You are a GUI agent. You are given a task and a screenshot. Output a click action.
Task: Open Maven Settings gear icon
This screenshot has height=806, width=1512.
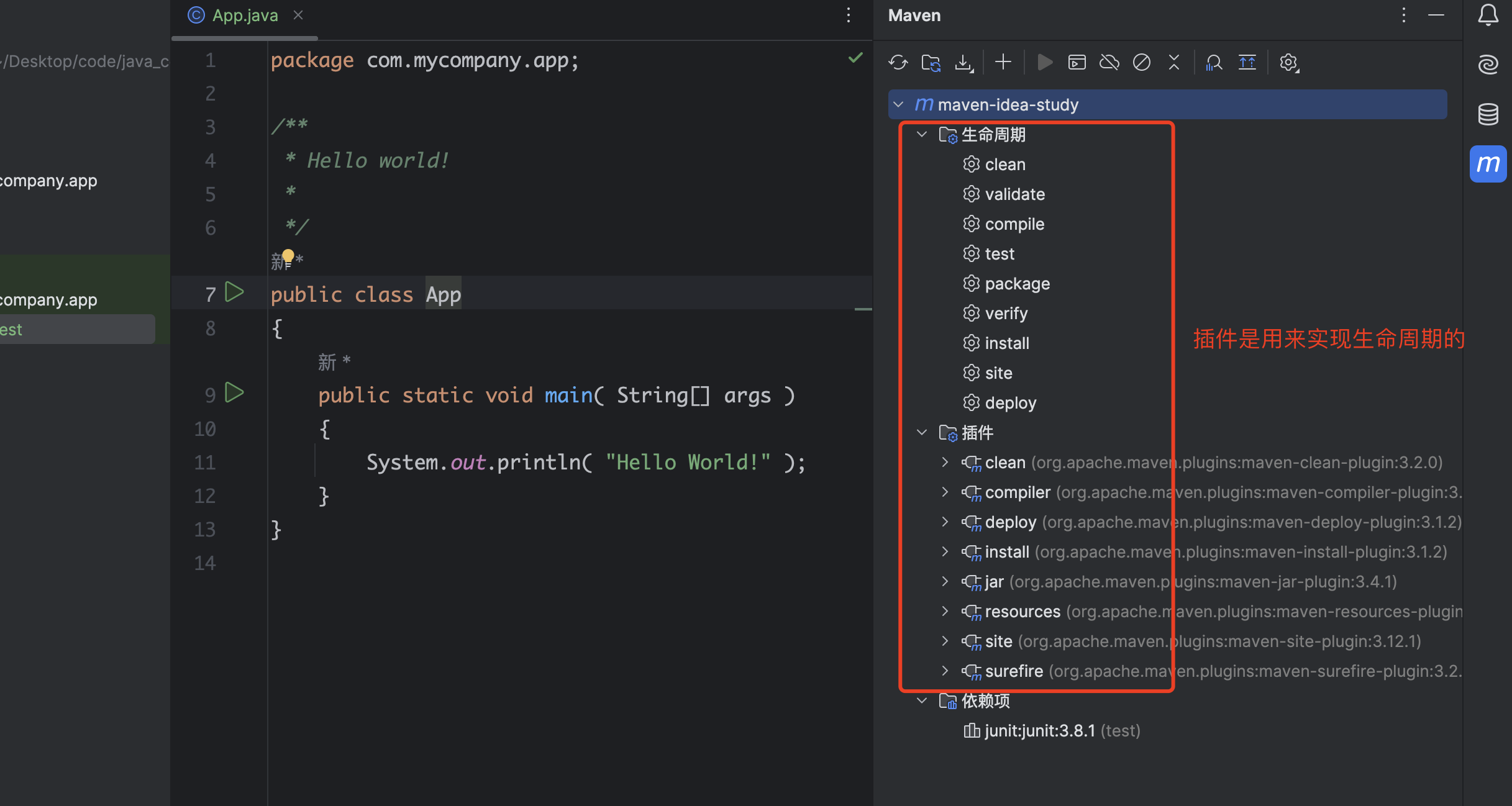pos(1288,63)
